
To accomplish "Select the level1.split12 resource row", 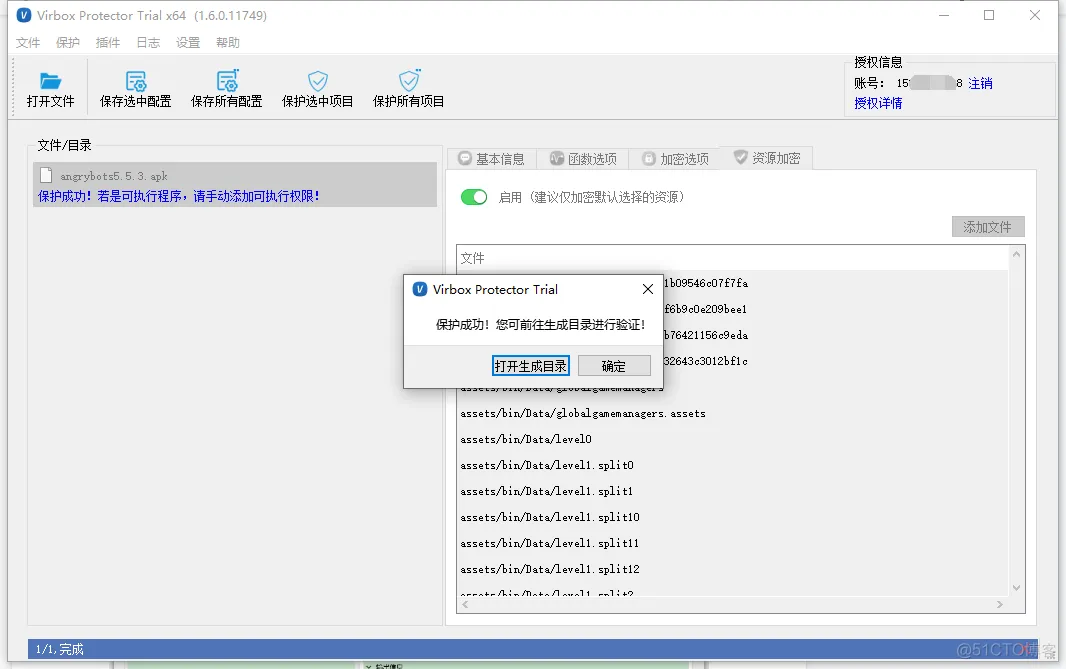I will click(x=732, y=569).
